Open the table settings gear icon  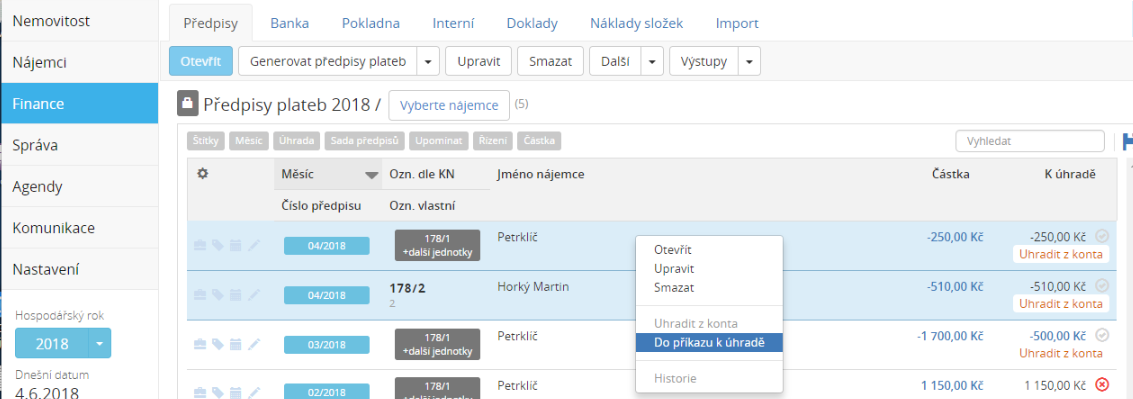click(x=203, y=174)
